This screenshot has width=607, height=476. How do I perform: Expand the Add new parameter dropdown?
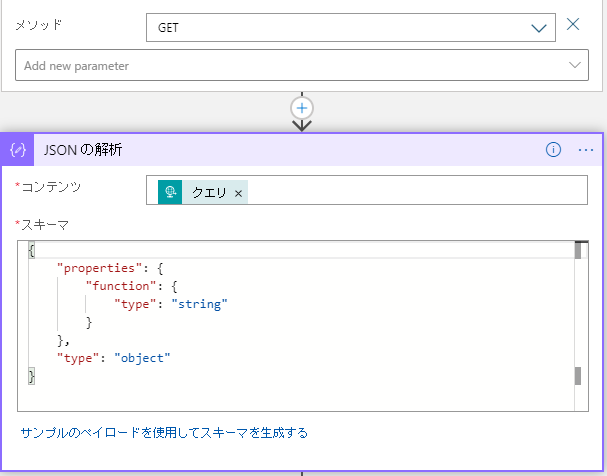pyautogui.click(x=302, y=65)
